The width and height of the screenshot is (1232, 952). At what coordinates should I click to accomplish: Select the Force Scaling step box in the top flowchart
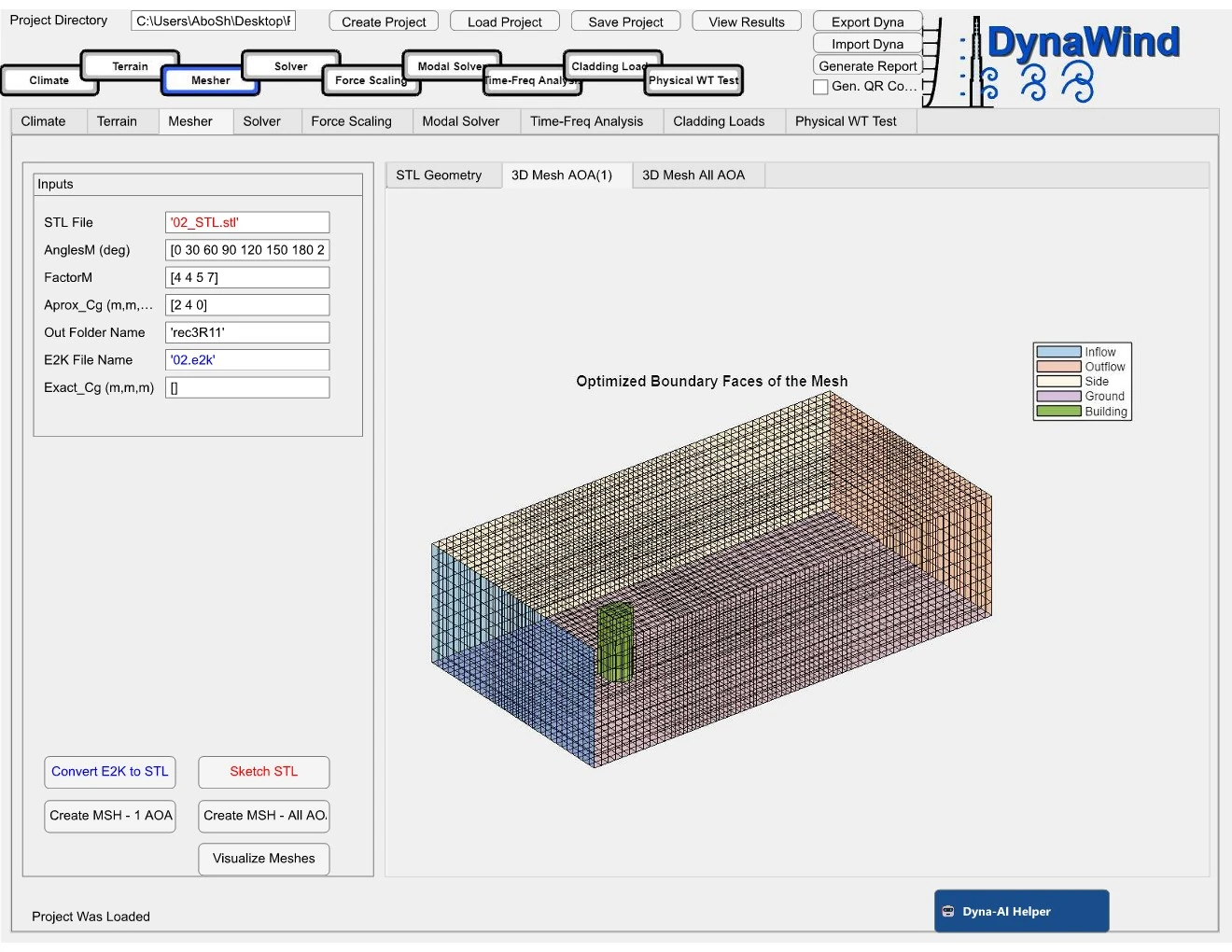(371, 80)
